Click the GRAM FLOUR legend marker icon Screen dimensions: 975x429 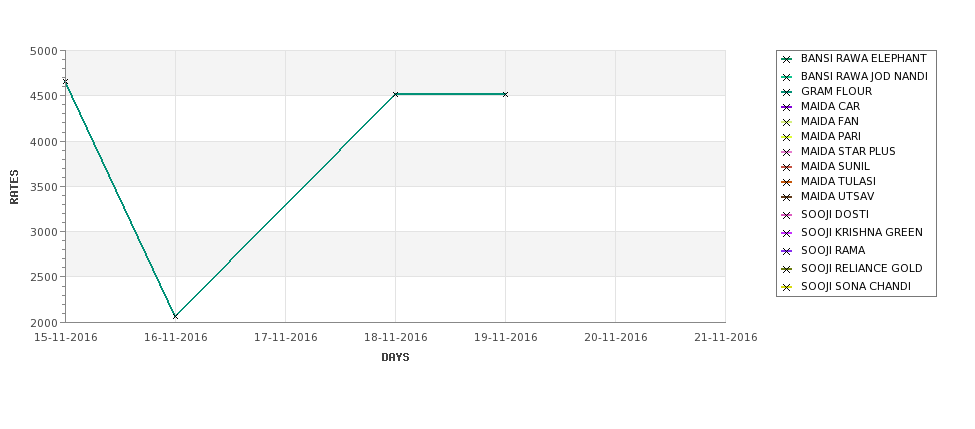point(786,93)
